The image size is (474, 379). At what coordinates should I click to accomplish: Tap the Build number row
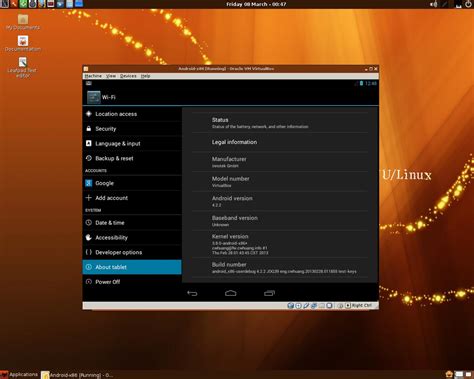(x=280, y=267)
